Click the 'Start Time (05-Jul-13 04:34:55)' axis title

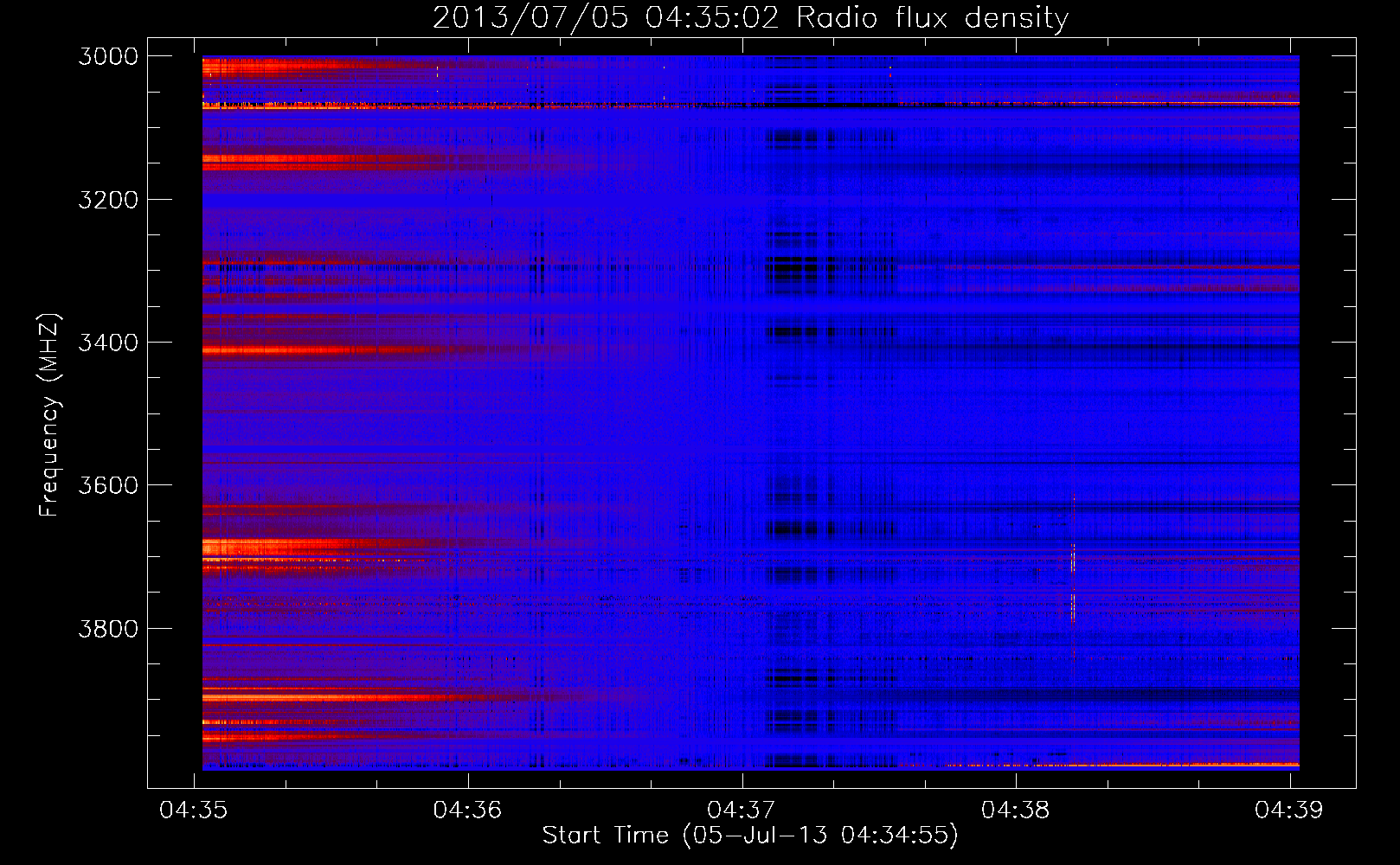point(750,836)
